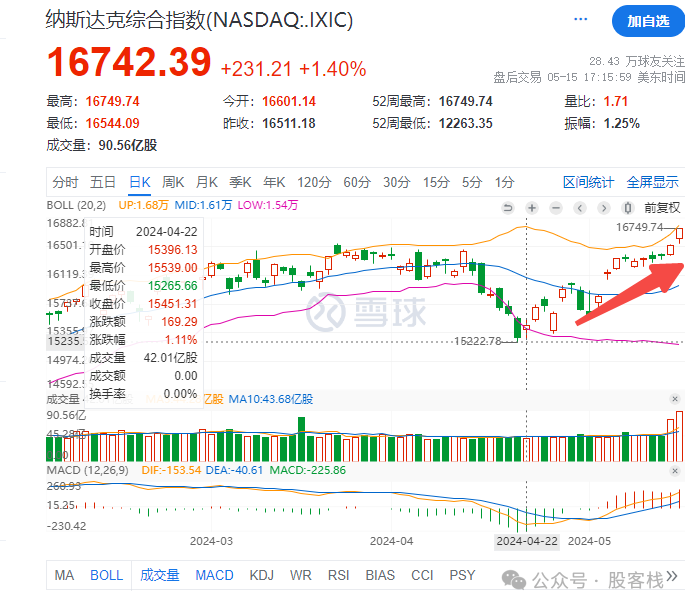Select the 30分 period tab
The width and height of the screenshot is (685, 607).
[397, 182]
